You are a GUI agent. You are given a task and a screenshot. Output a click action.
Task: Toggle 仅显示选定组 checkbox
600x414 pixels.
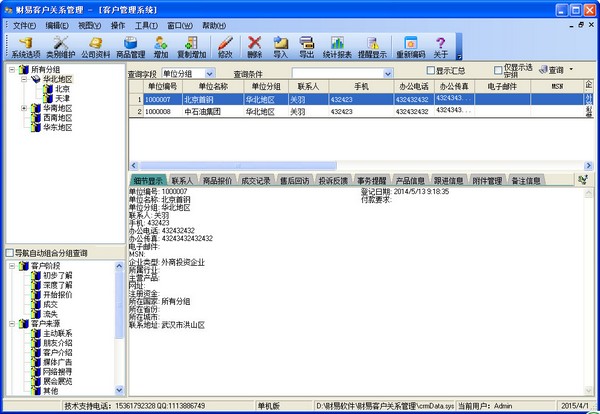[x=498, y=70]
